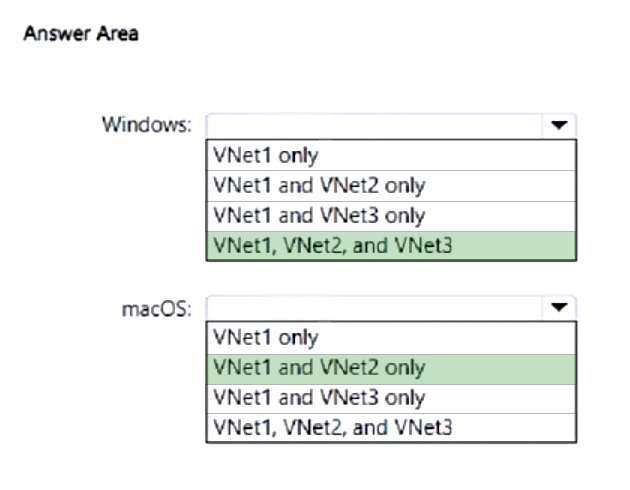
Task: Select 'VNet1, VNet2, and VNet3' under macOS
Action: [x=391, y=427]
